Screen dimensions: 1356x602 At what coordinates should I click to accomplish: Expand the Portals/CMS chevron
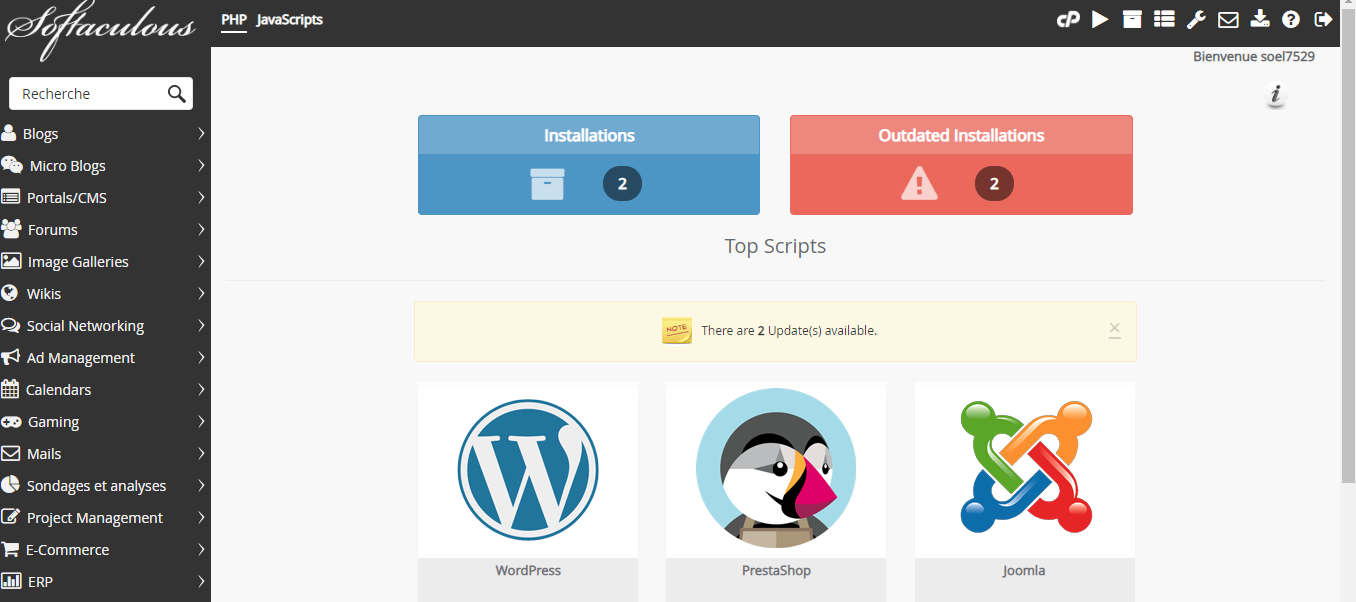pyautogui.click(x=201, y=197)
